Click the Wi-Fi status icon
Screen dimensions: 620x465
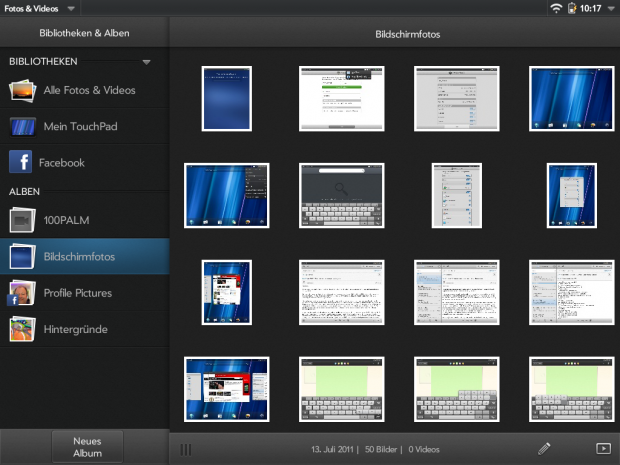[x=556, y=8]
